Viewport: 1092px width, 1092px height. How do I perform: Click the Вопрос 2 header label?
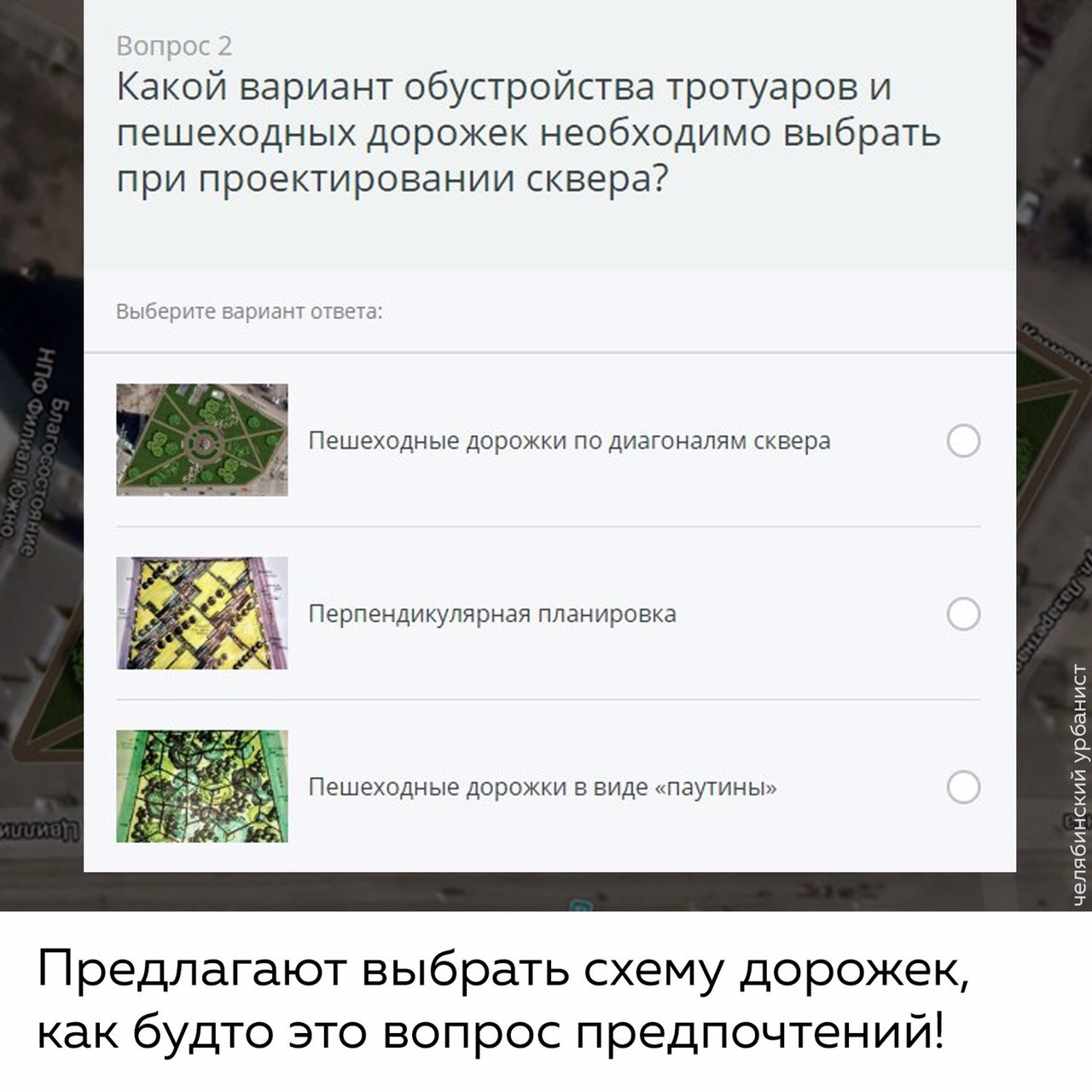point(174,46)
